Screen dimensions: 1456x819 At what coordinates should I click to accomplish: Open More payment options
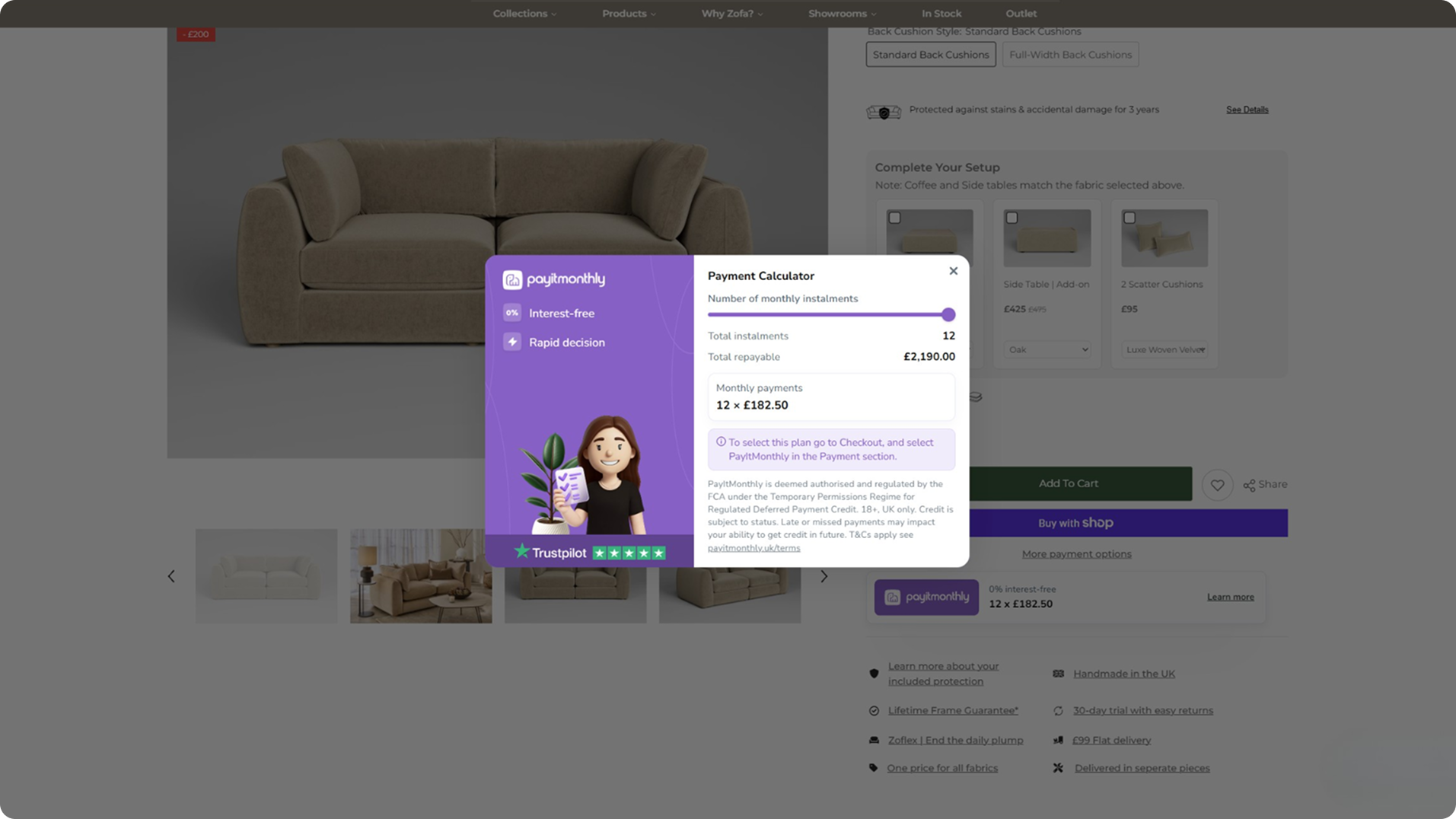tap(1076, 554)
